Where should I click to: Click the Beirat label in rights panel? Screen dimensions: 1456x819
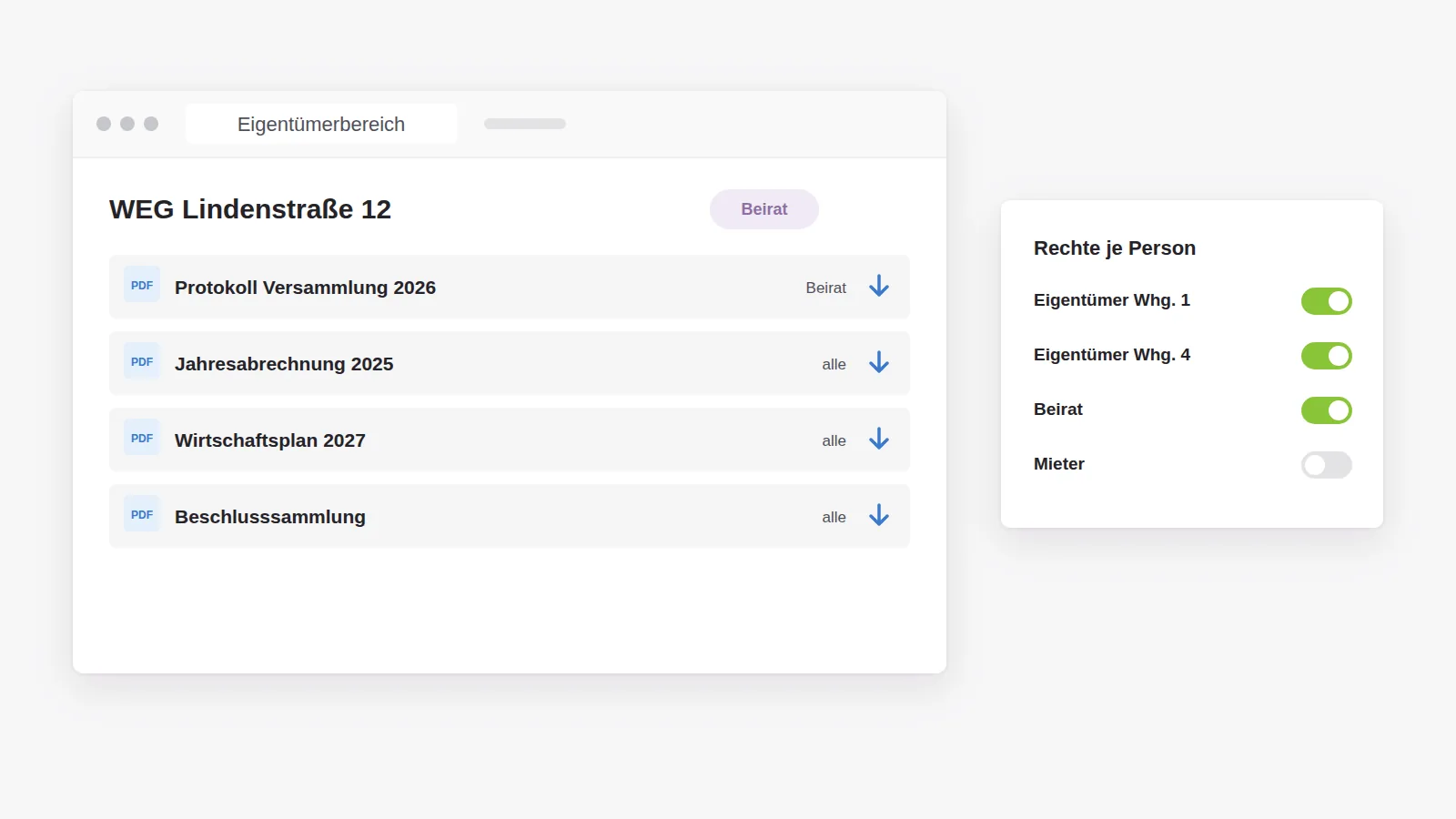point(1058,409)
